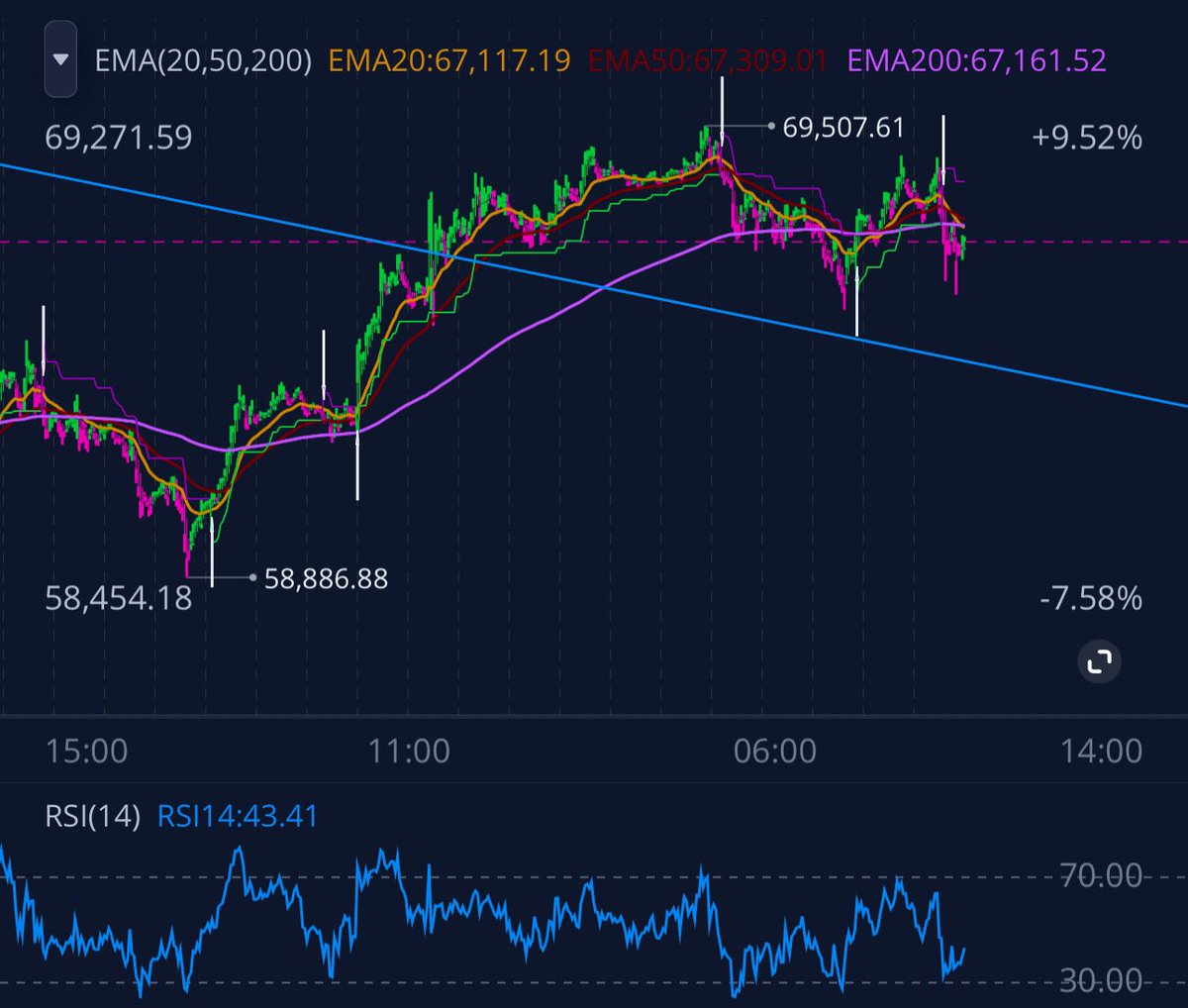Tap the RSI 30.00 level label
Screen dimensions: 1188x1008
point(1101,981)
